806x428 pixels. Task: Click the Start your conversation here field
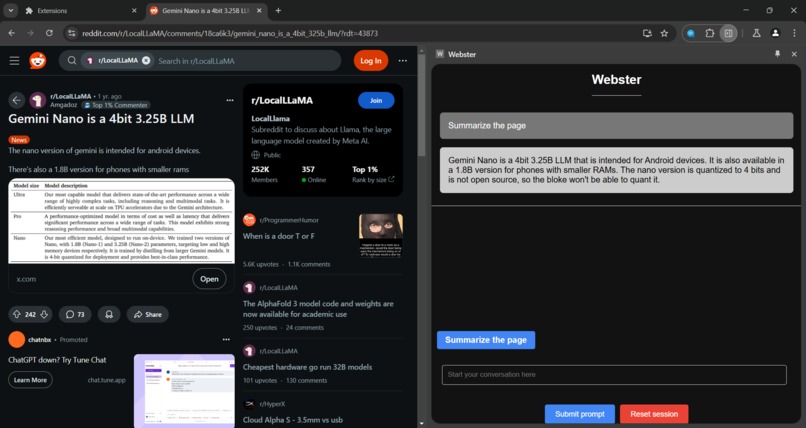pos(614,375)
